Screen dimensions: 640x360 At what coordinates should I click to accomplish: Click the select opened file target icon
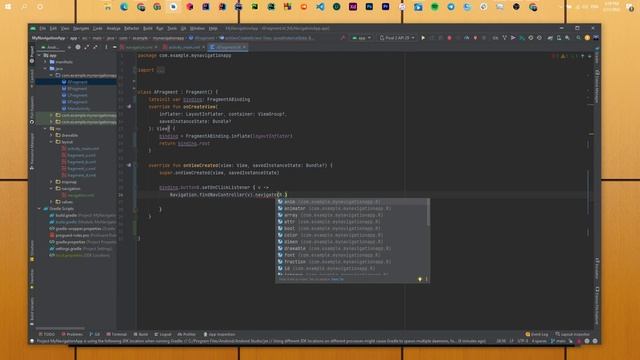[x=78, y=47]
